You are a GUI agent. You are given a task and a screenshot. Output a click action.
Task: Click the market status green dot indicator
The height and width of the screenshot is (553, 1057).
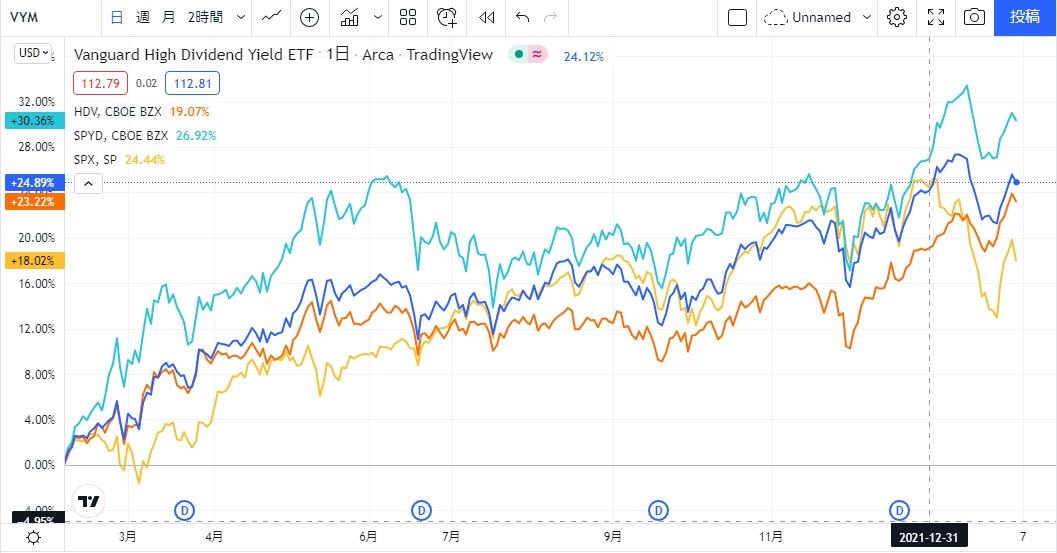point(518,55)
